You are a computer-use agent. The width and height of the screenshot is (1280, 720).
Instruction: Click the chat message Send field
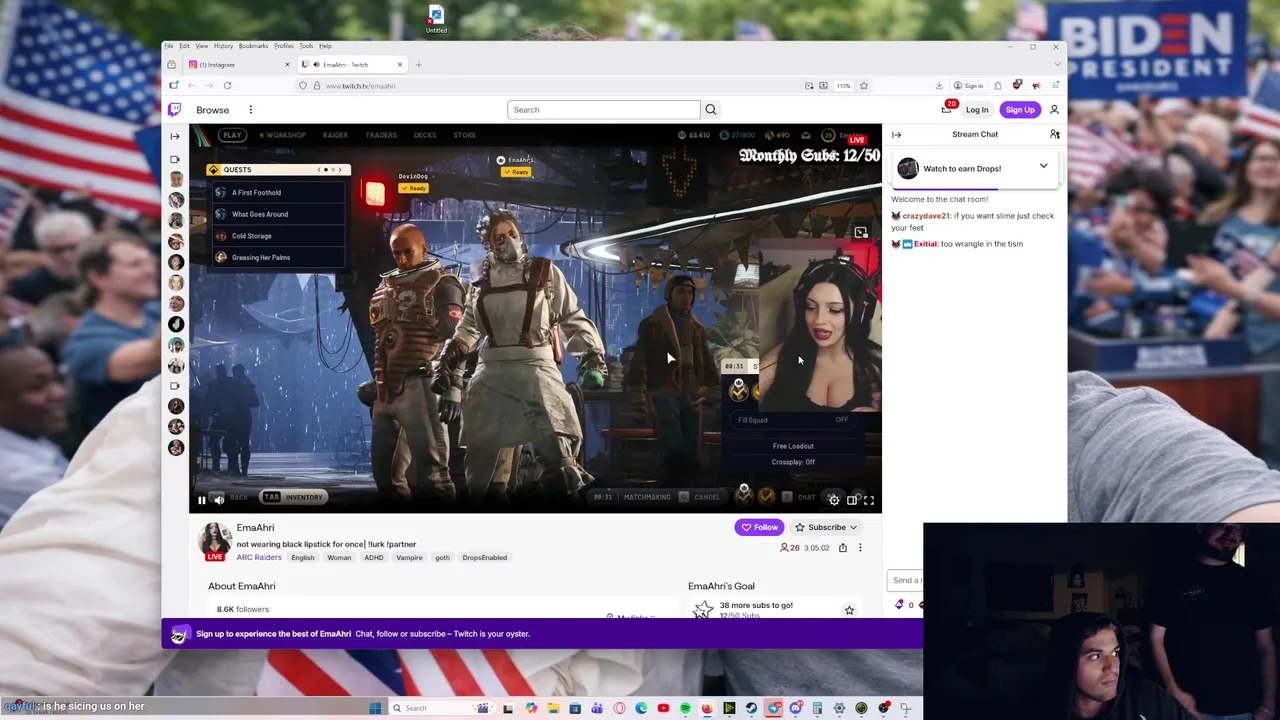905,580
